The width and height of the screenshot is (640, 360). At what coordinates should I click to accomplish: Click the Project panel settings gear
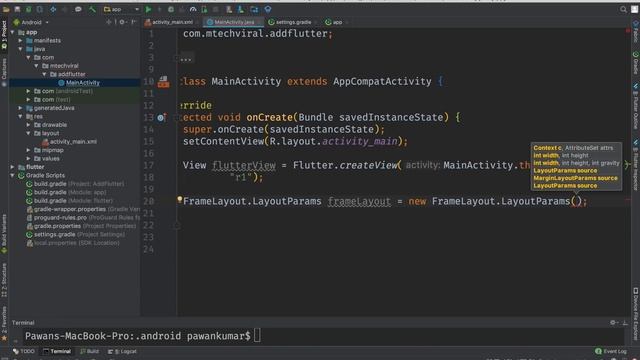click(x=122, y=22)
